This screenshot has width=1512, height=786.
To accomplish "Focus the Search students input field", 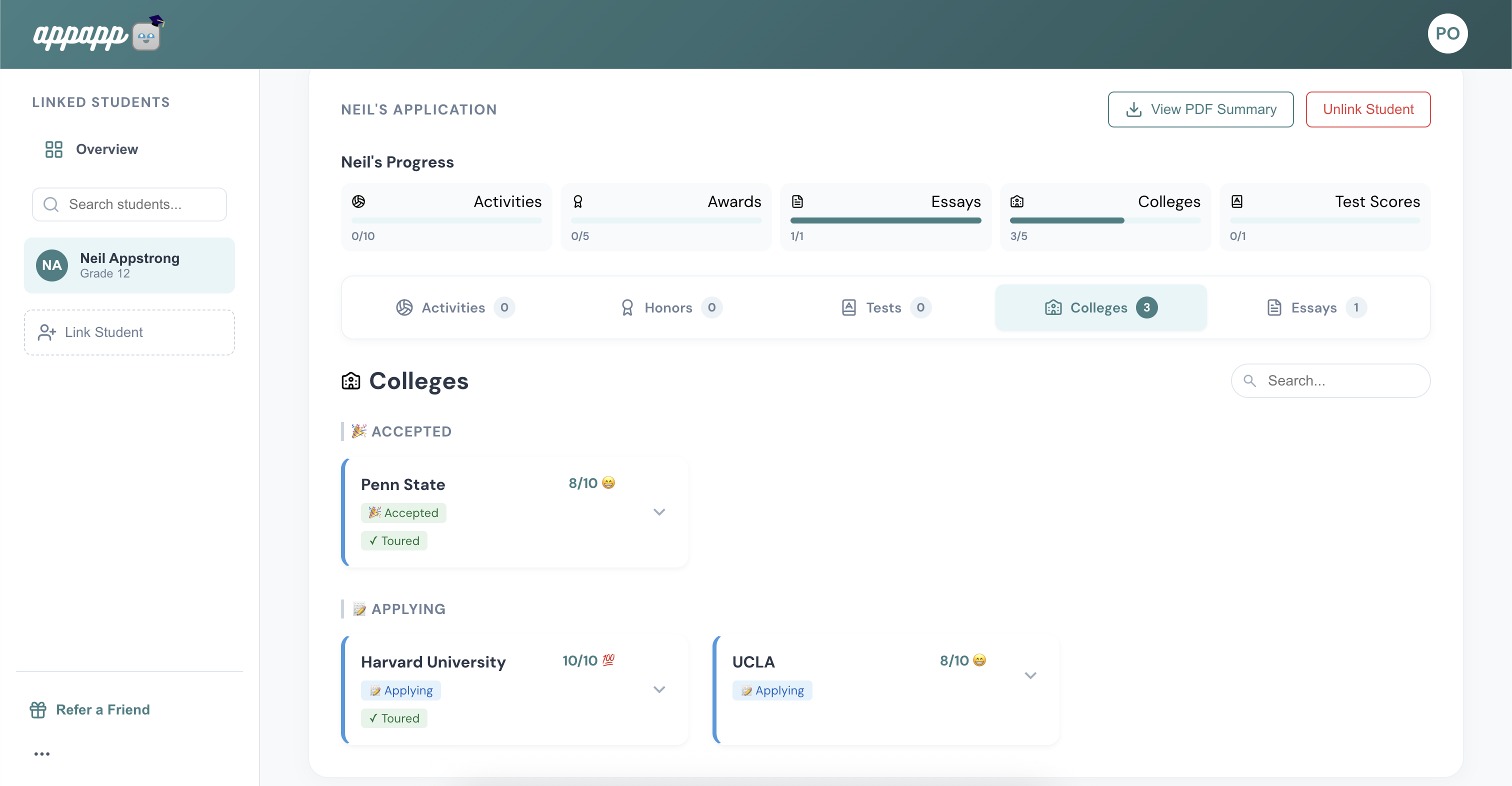I will click(x=129, y=204).
